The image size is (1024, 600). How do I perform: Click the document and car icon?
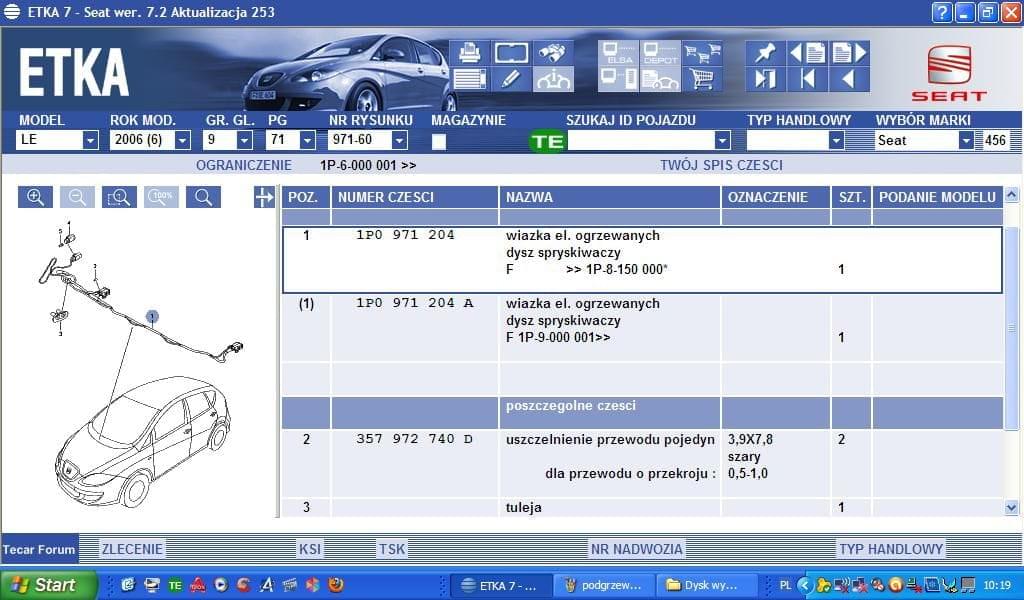[x=660, y=80]
